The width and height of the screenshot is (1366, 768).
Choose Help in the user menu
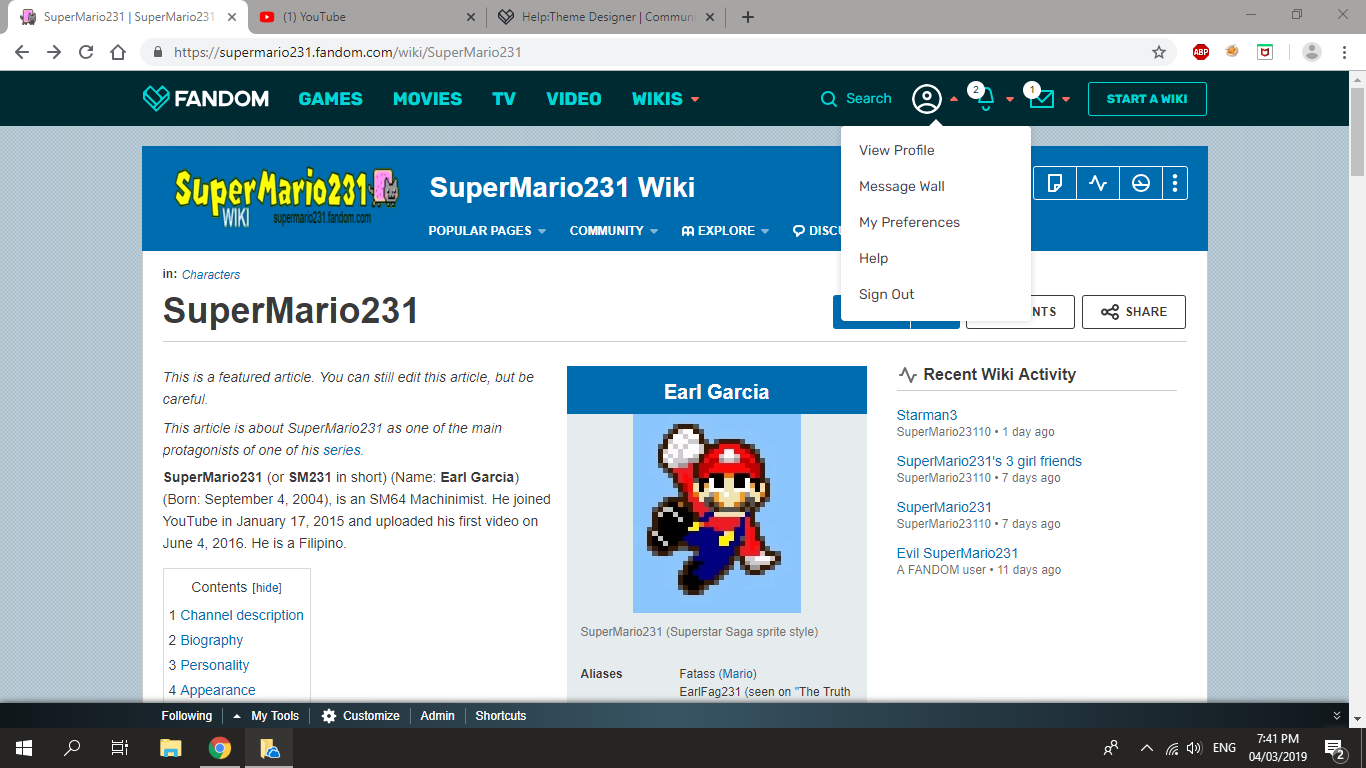coord(873,258)
